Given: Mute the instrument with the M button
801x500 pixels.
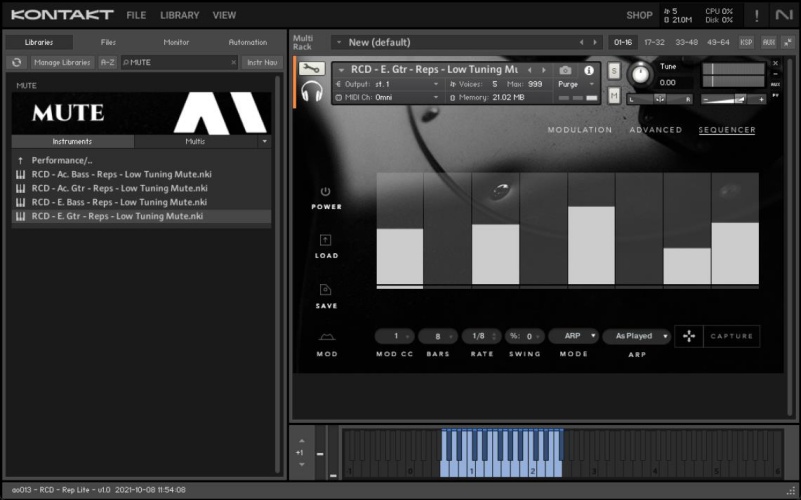Looking at the screenshot, I should pyautogui.click(x=613, y=96).
